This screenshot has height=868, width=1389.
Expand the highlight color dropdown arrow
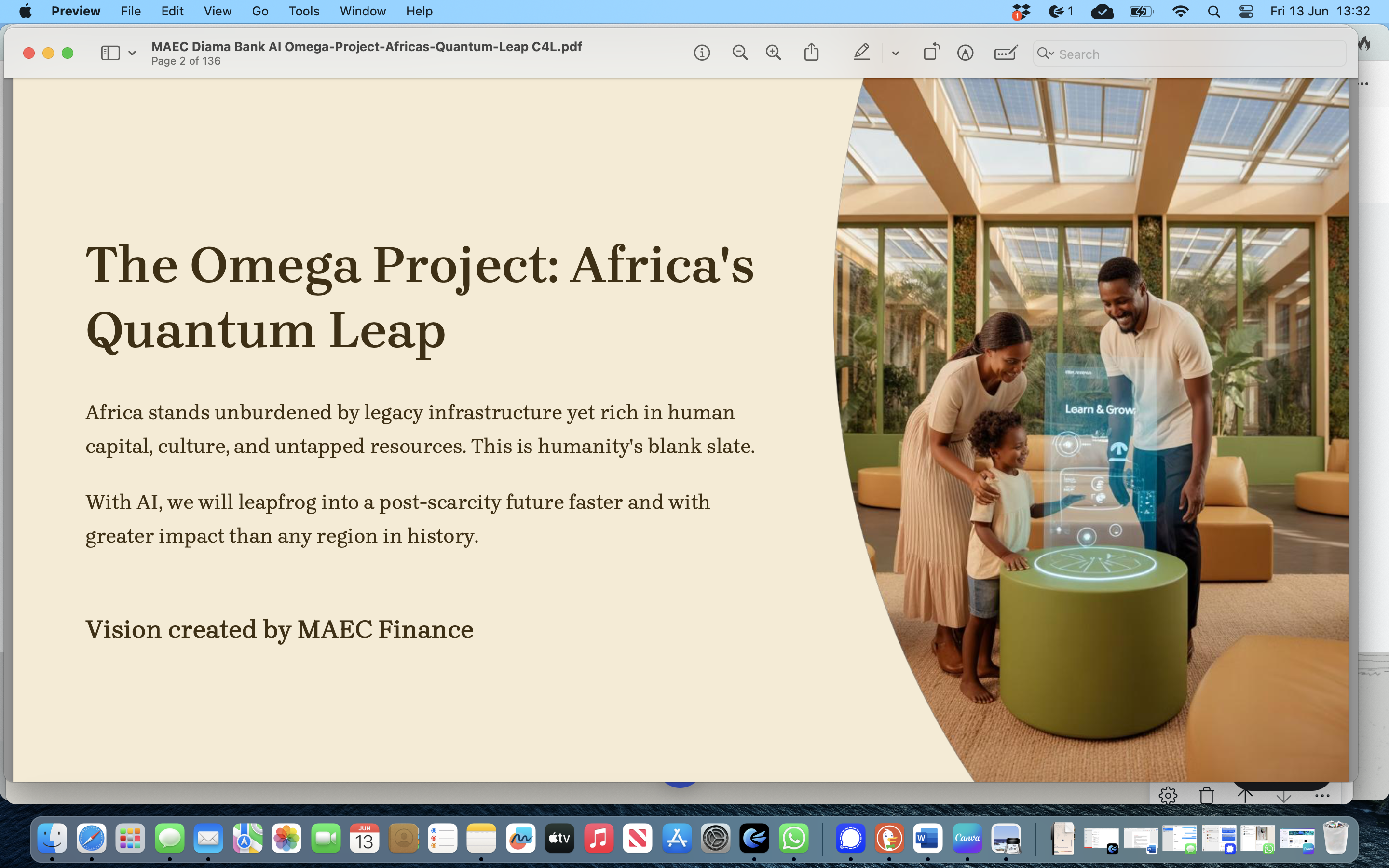pyautogui.click(x=895, y=54)
